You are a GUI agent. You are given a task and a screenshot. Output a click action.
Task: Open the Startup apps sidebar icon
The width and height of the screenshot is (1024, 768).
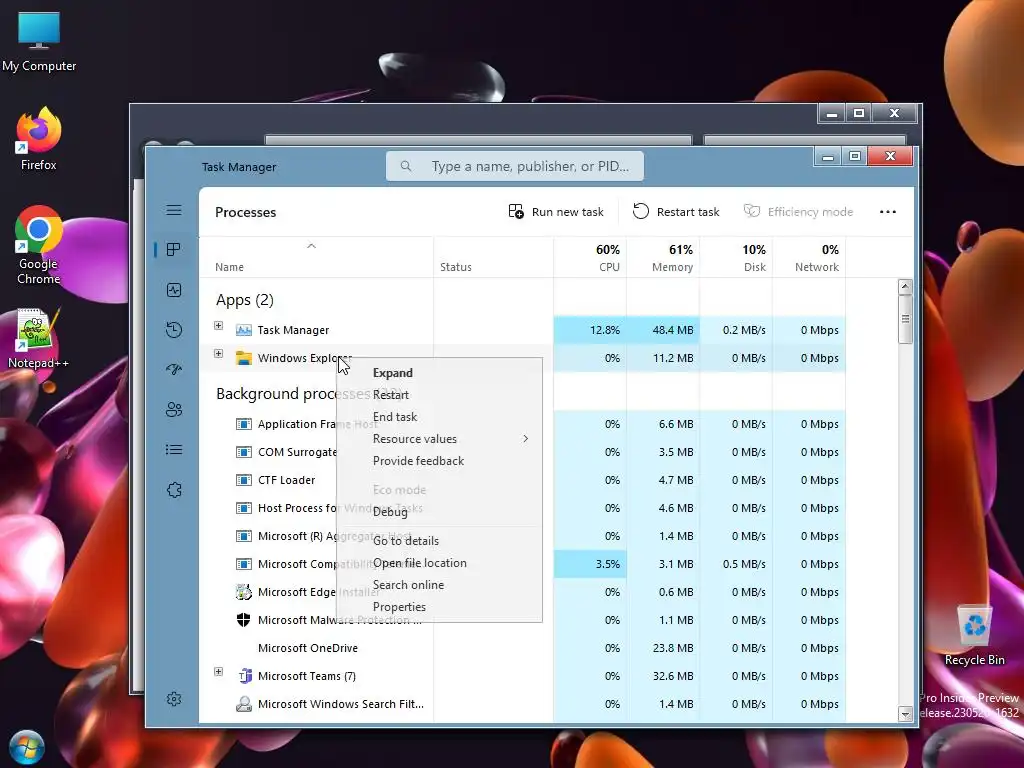pos(174,370)
